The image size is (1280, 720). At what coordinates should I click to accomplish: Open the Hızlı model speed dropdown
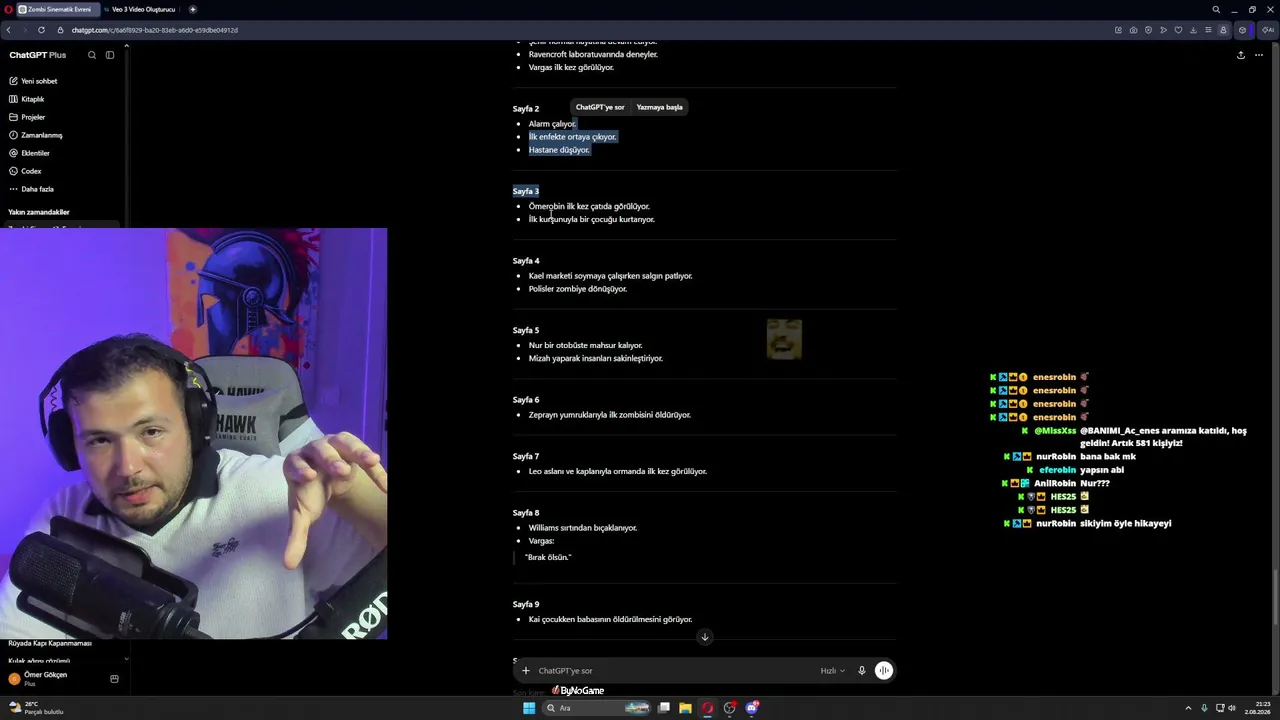[832, 671]
